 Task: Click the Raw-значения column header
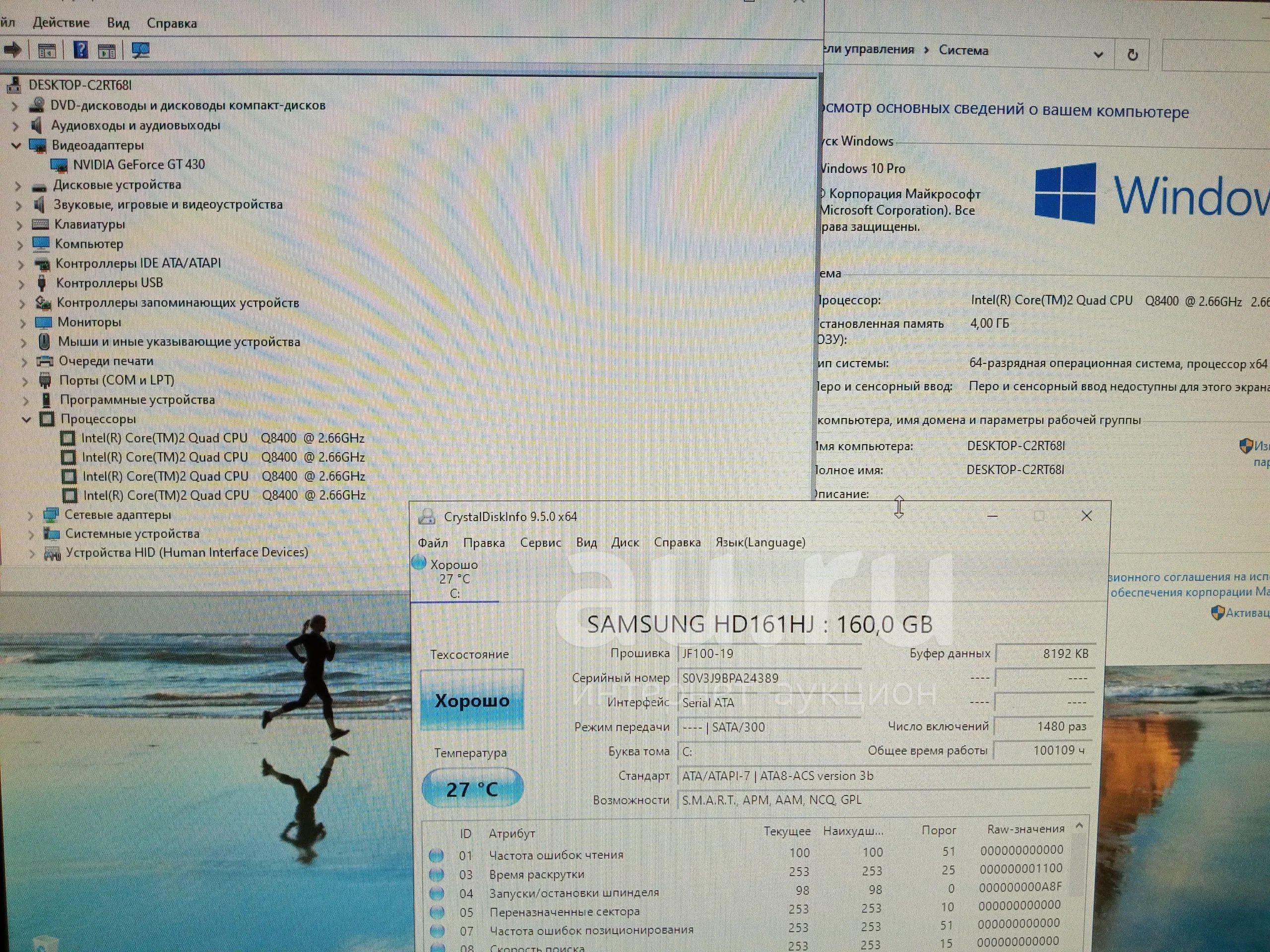1025,829
